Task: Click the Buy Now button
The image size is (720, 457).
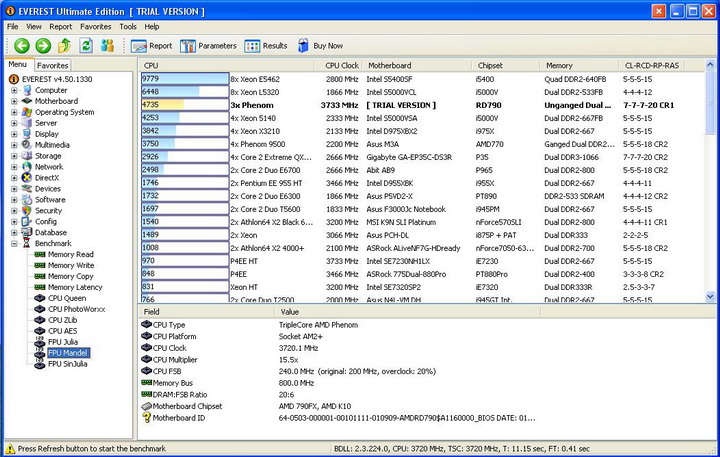Action: click(321, 46)
